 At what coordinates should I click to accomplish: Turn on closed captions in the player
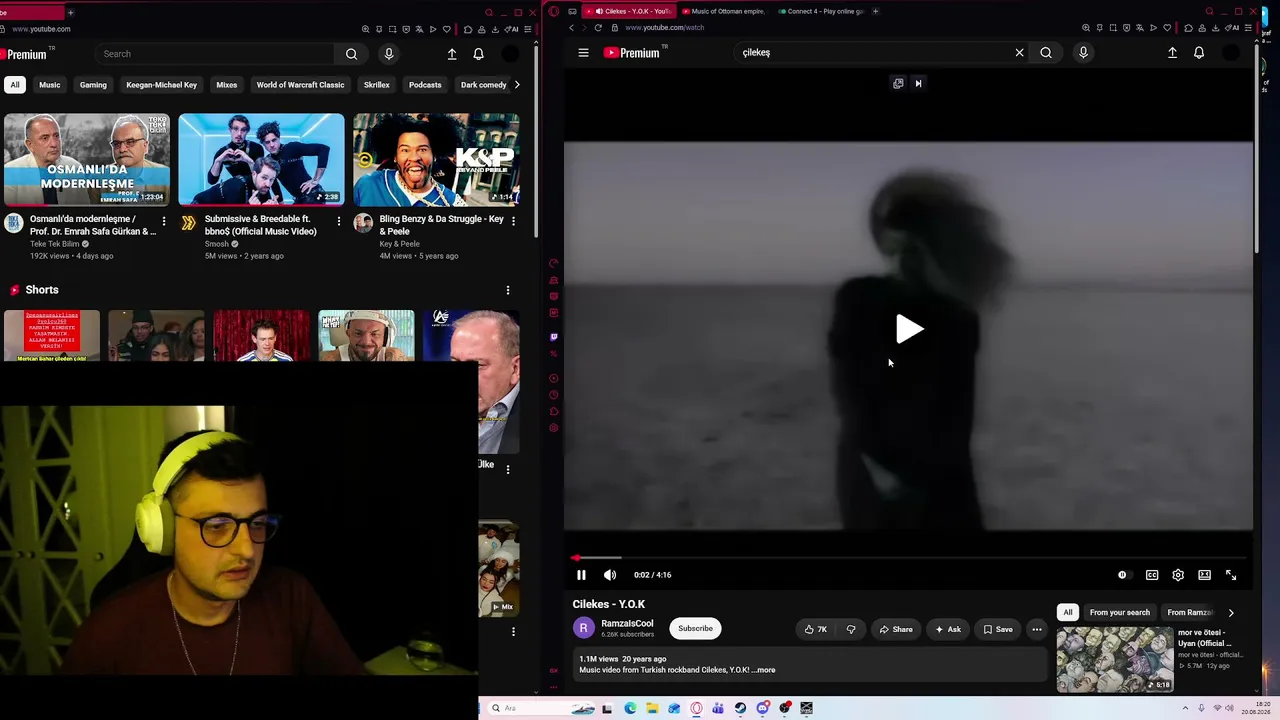click(1152, 575)
